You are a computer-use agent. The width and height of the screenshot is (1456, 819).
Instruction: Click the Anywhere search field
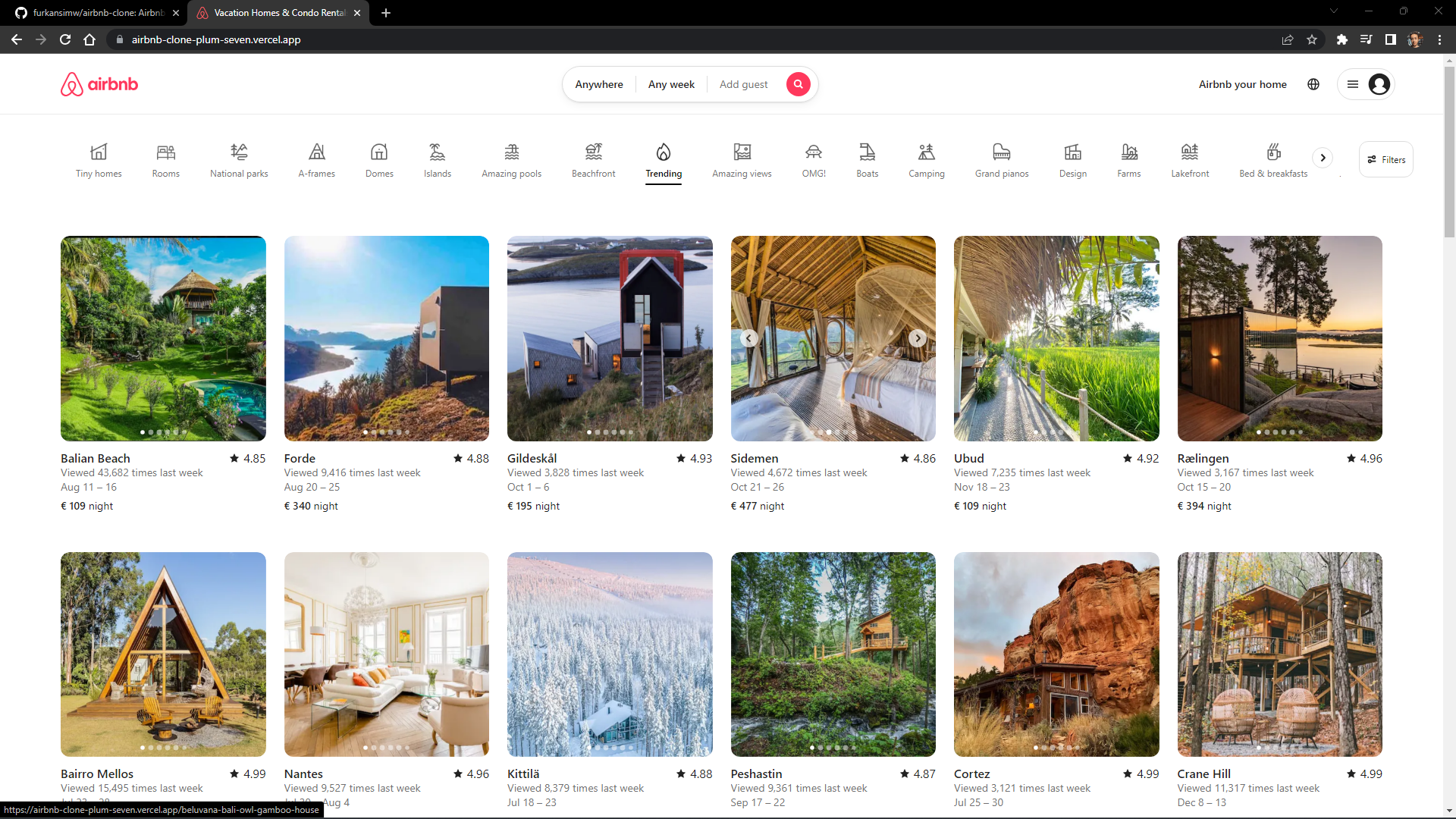598,84
